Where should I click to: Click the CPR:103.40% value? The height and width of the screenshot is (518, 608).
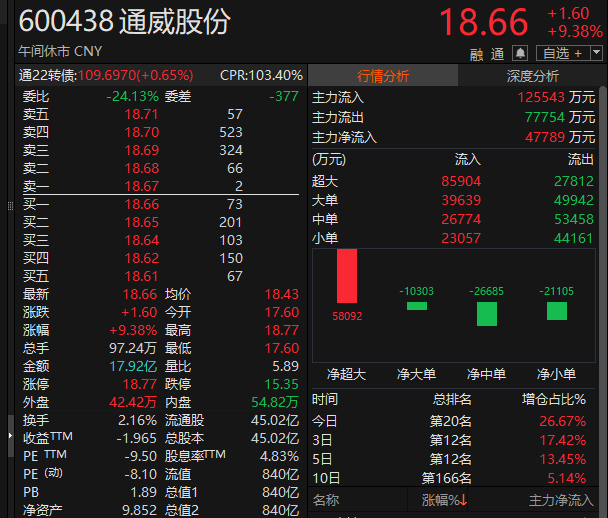[261, 75]
